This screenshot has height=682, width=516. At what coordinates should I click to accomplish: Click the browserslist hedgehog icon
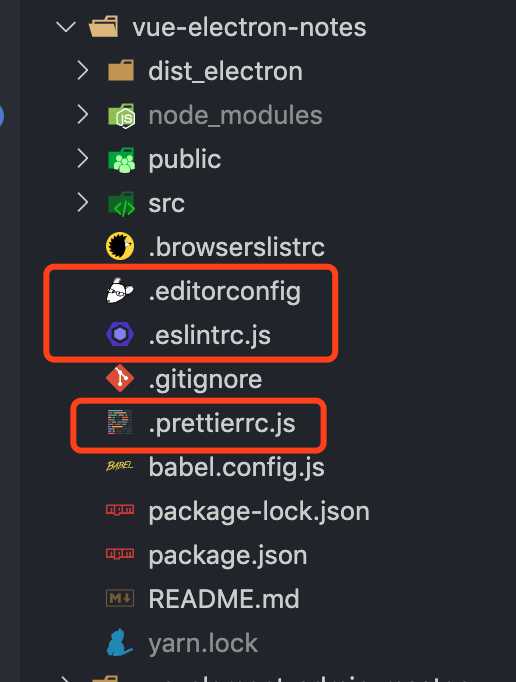[x=120, y=246]
